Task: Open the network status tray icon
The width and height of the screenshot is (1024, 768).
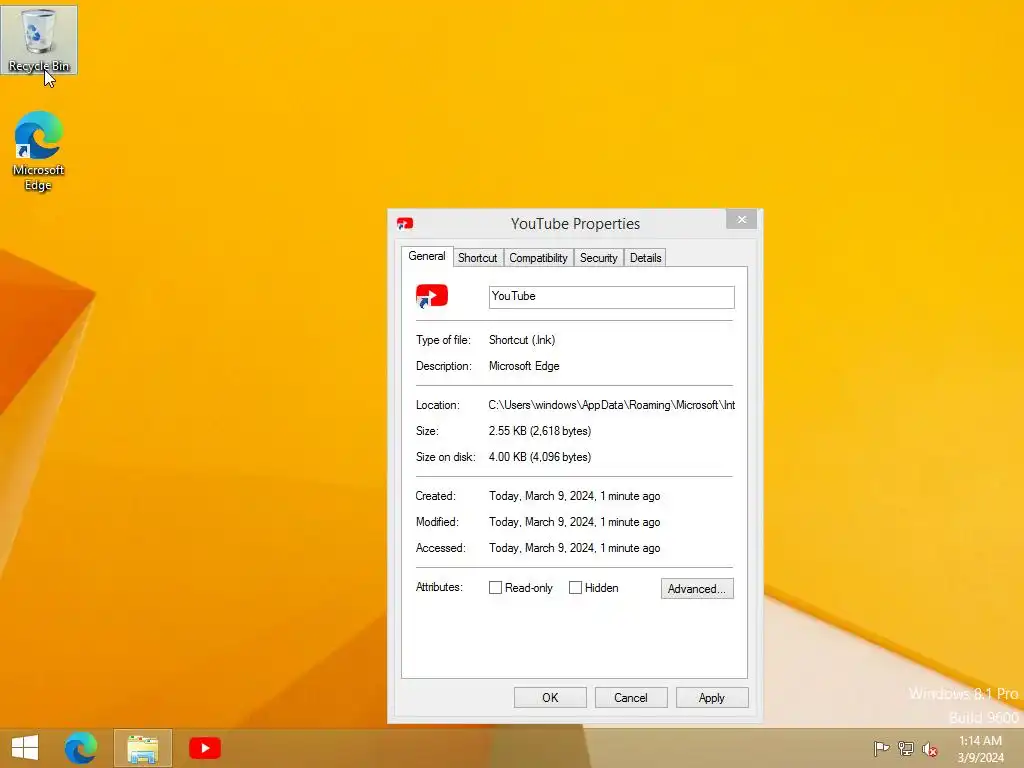Action: 906,748
